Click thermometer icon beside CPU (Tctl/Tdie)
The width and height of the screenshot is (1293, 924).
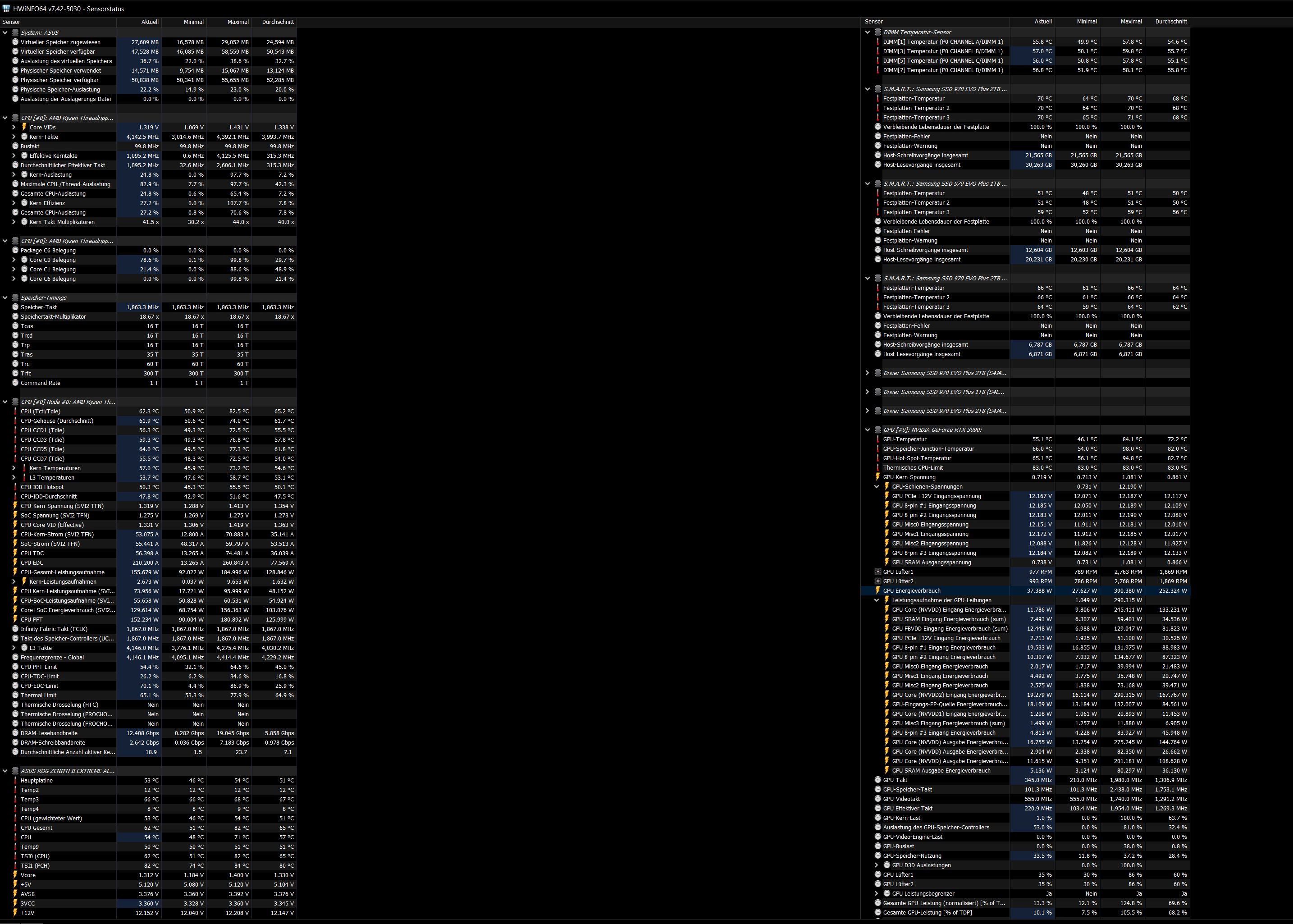click(15, 412)
